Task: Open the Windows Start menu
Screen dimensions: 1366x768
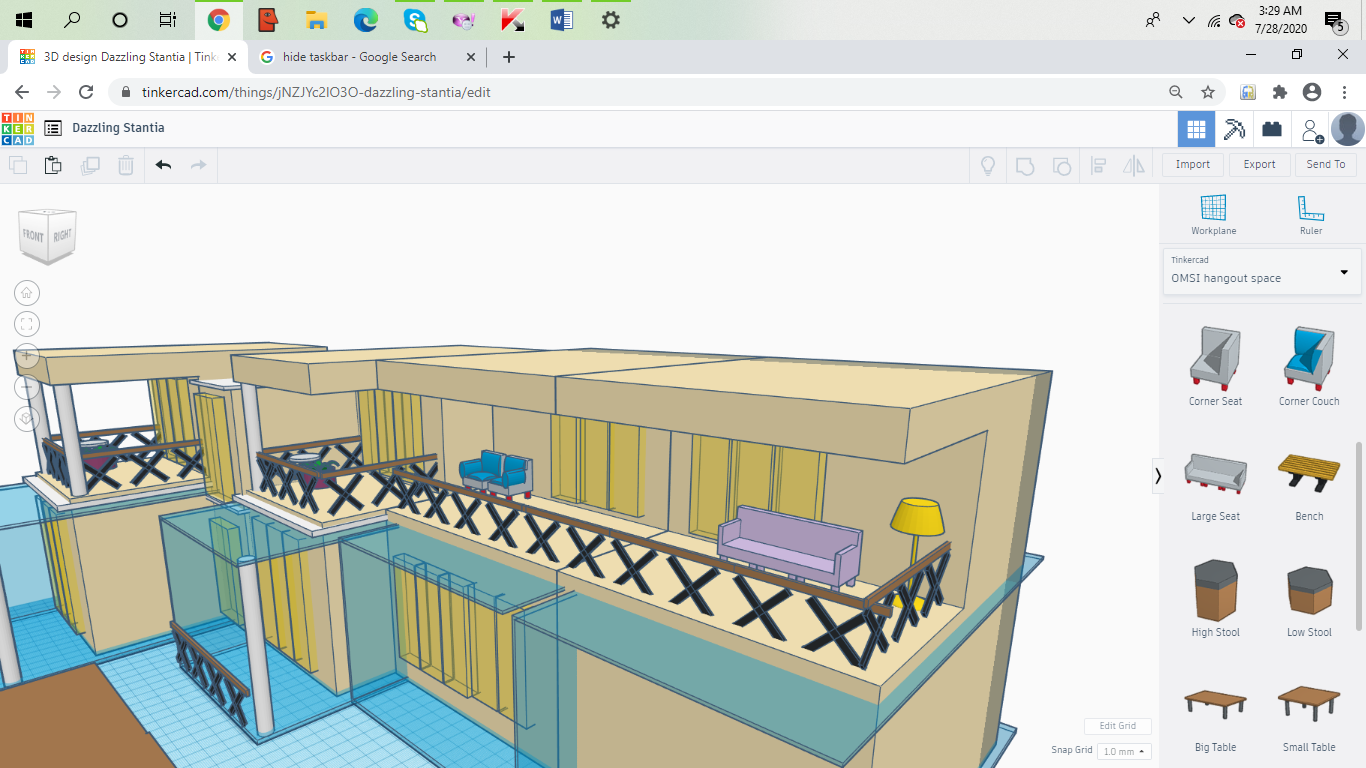Action: click(24, 20)
